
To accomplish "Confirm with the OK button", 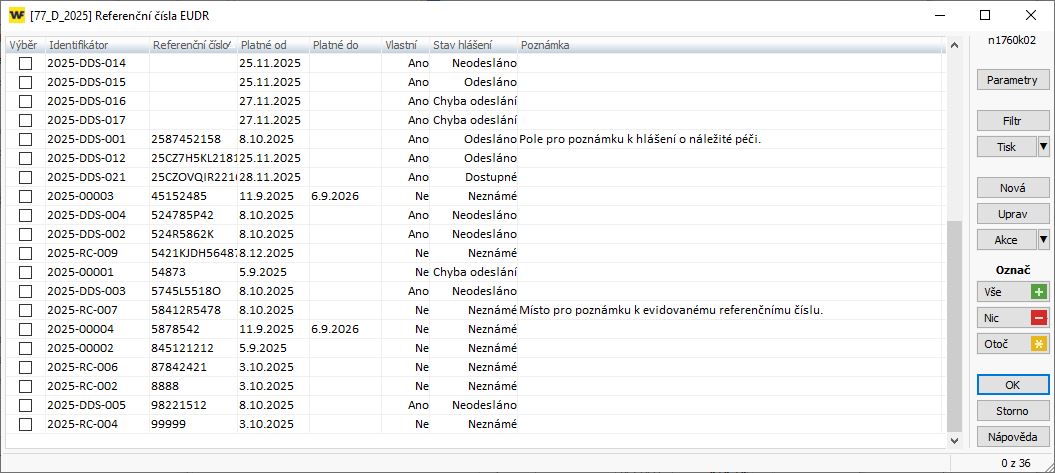I will click(x=1012, y=385).
